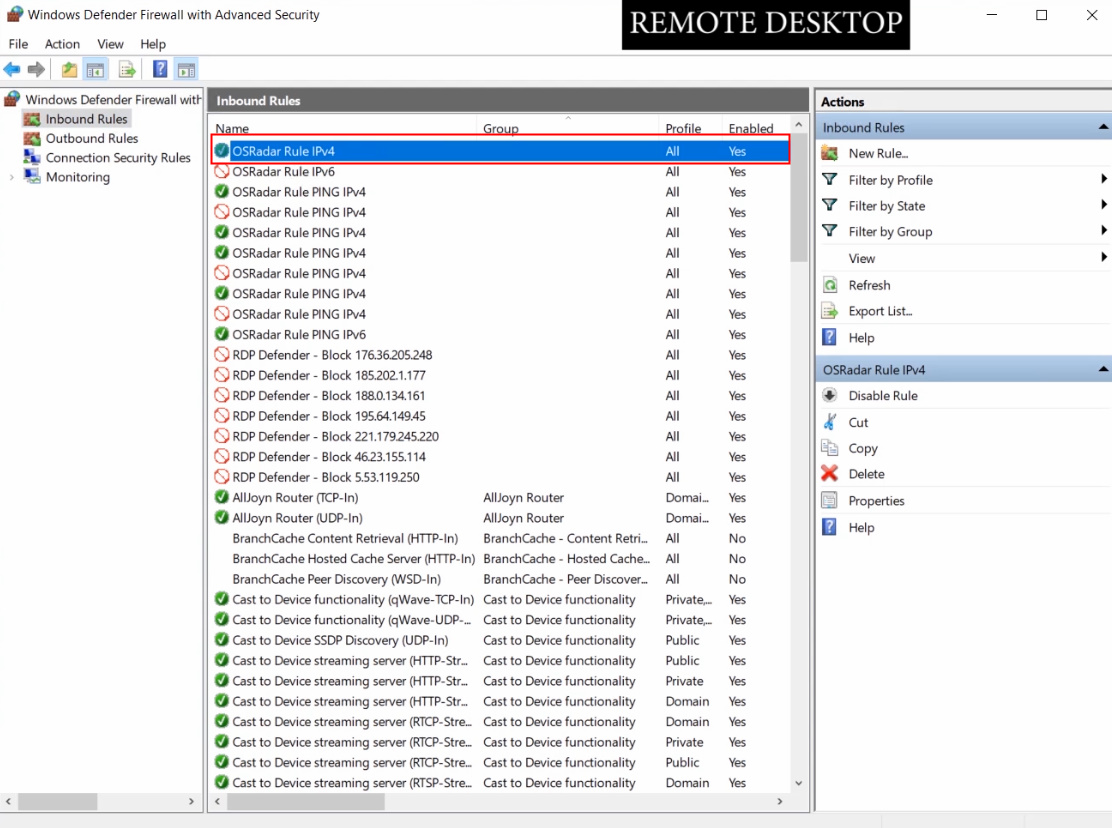1112x828 pixels.
Task: Open the Action menu
Action: pos(62,44)
